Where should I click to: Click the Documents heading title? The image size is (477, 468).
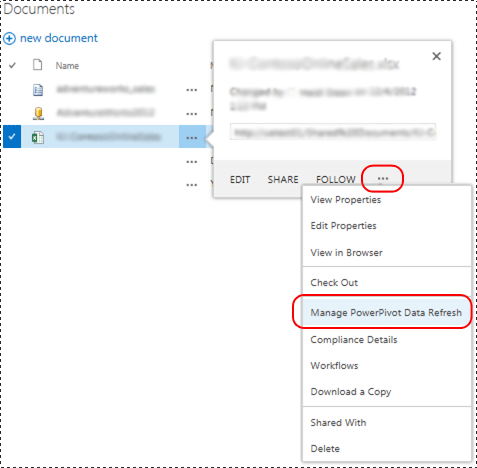click(x=39, y=9)
